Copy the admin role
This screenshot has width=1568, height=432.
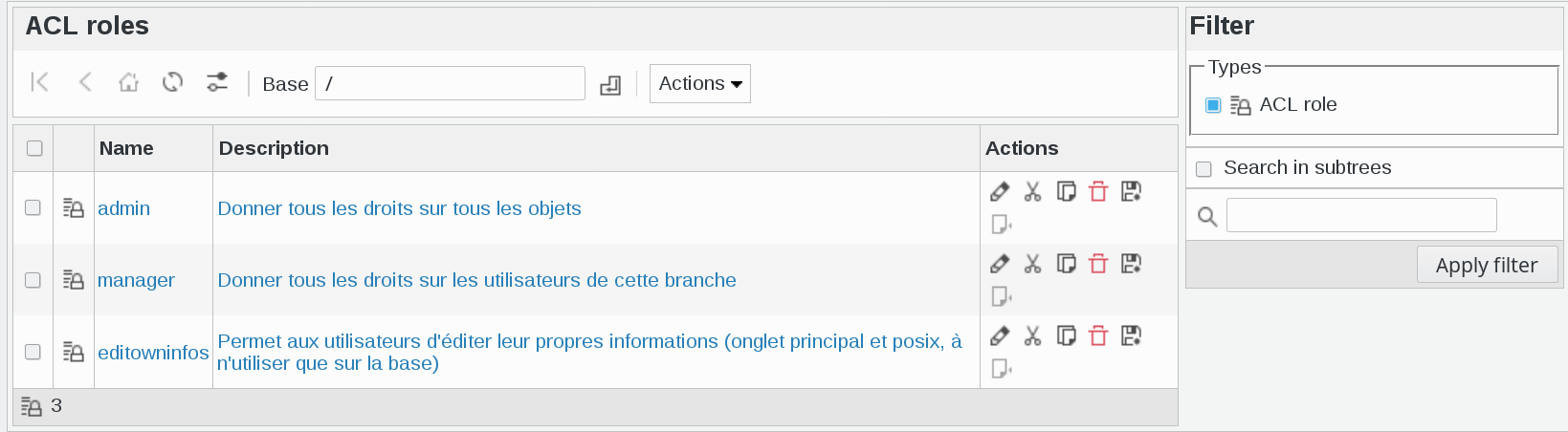coord(1066,191)
